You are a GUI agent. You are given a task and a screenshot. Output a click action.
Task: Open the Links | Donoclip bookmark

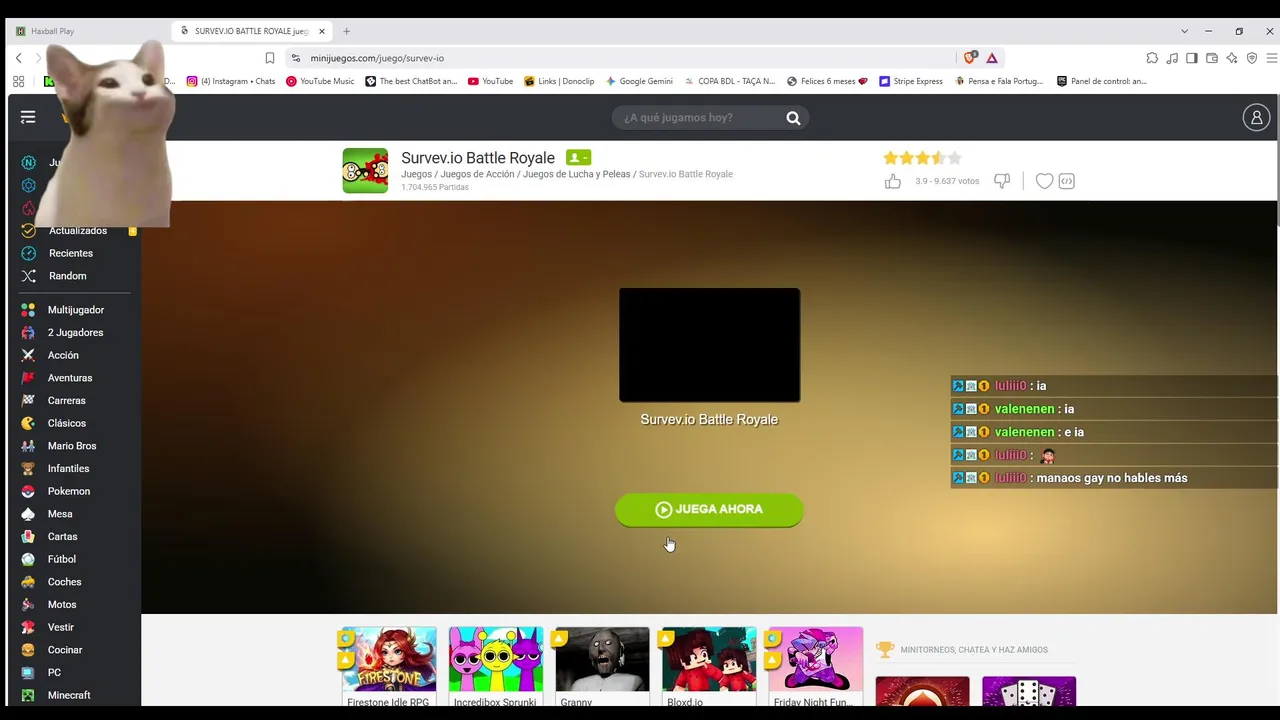click(x=559, y=81)
